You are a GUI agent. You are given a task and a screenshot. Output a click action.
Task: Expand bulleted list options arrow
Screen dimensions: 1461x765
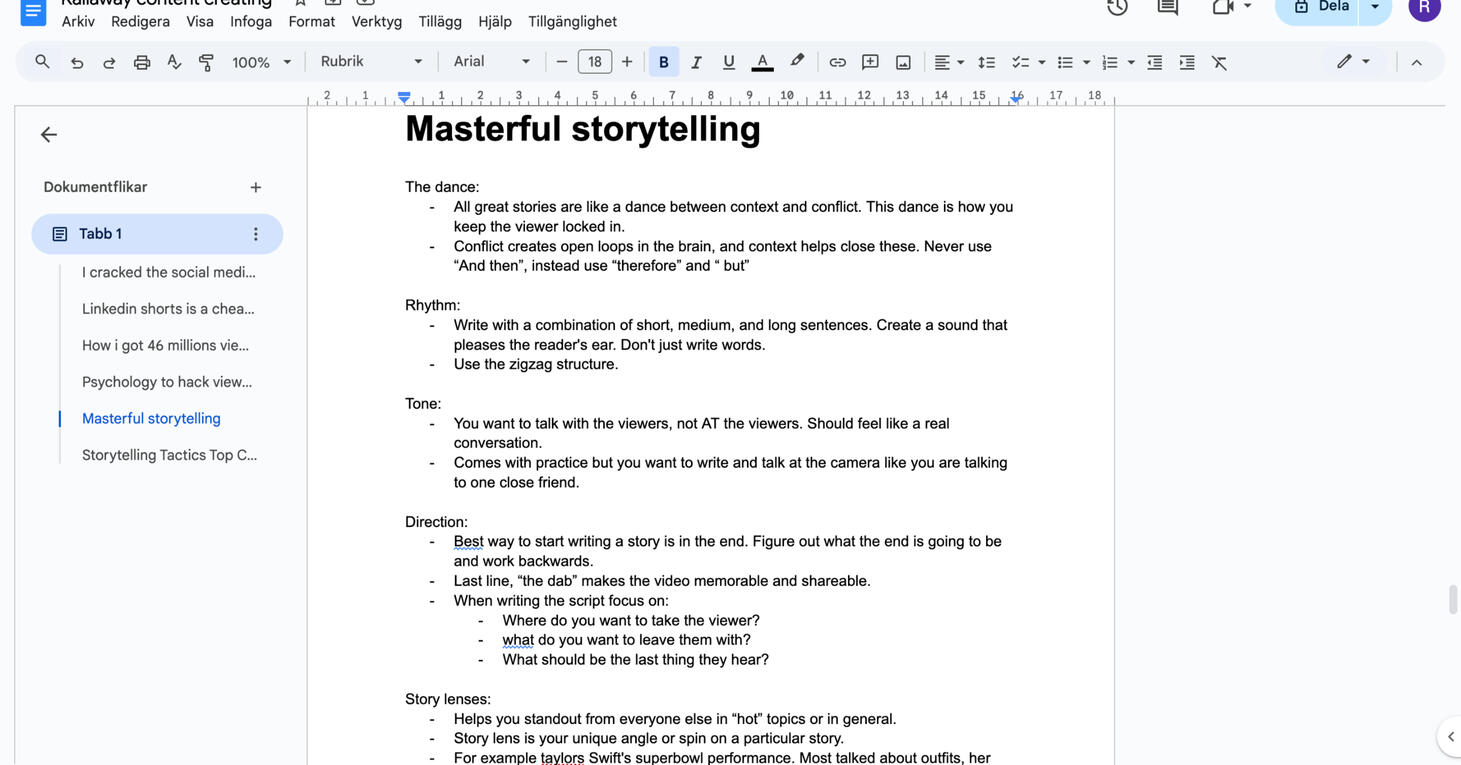tap(1087, 62)
